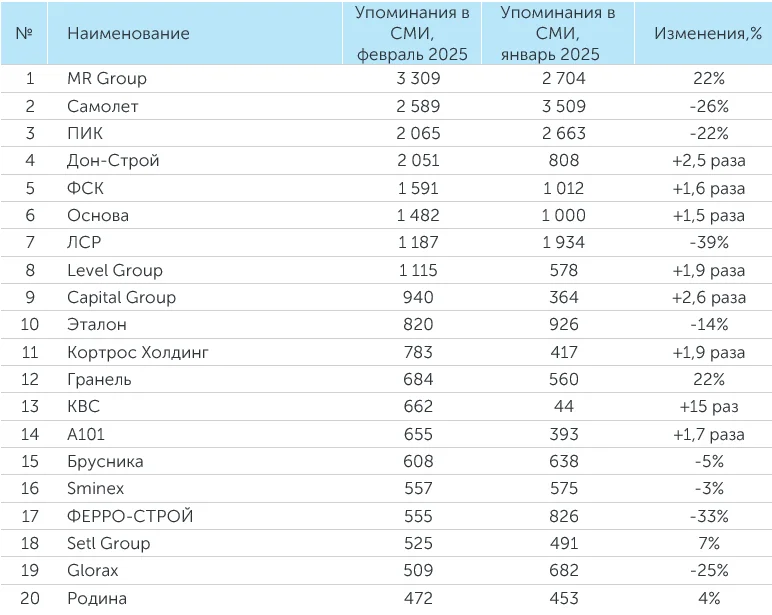Click the 'Родина' name cell
Viewport: 772px width, 615px height.
[97, 598]
